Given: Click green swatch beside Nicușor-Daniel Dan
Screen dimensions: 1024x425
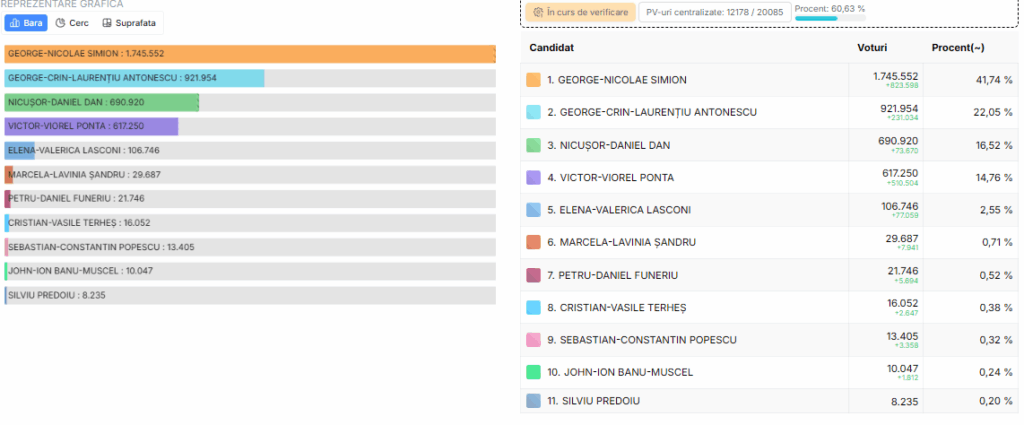Looking at the screenshot, I should (x=534, y=145).
